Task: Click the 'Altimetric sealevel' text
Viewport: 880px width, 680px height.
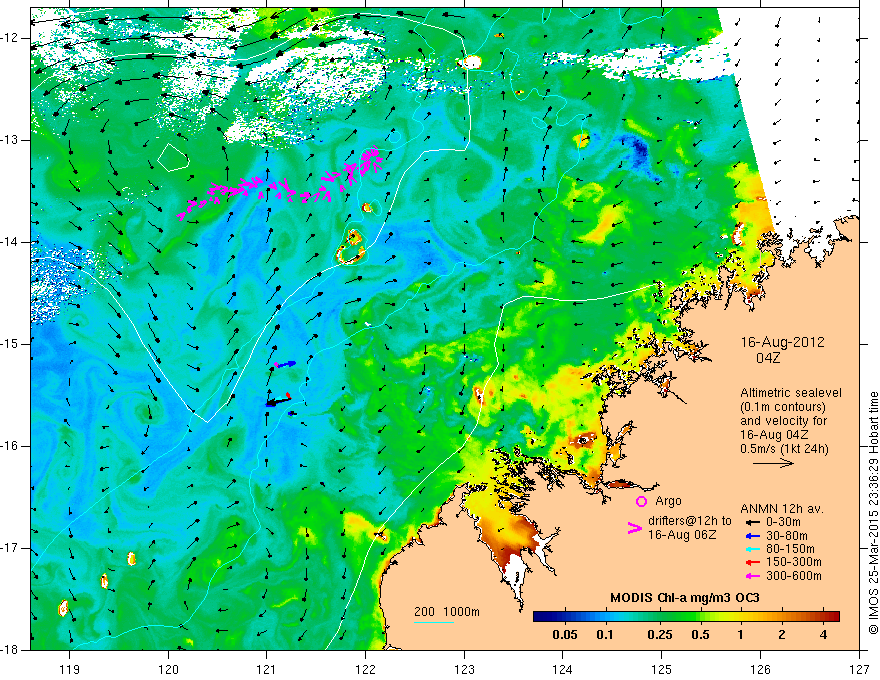Action: point(791,393)
